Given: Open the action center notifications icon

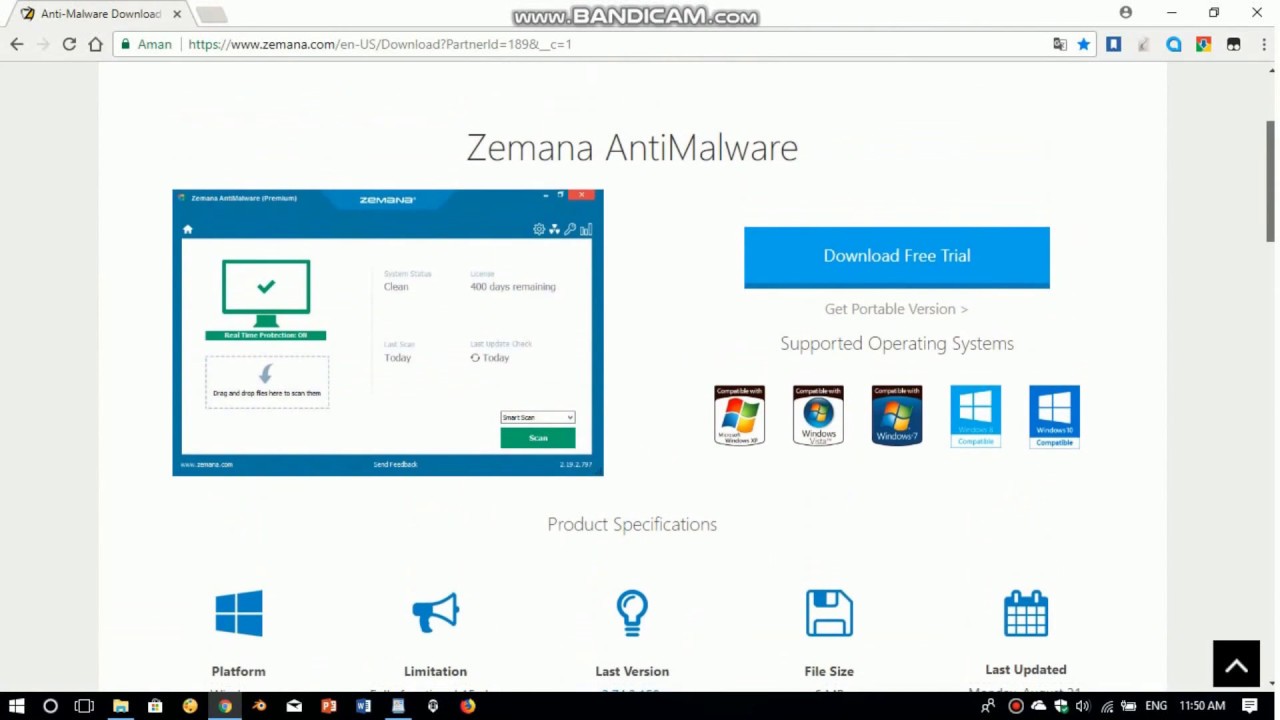Looking at the screenshot, I should pyautogui.click(x=1250, y=706).
